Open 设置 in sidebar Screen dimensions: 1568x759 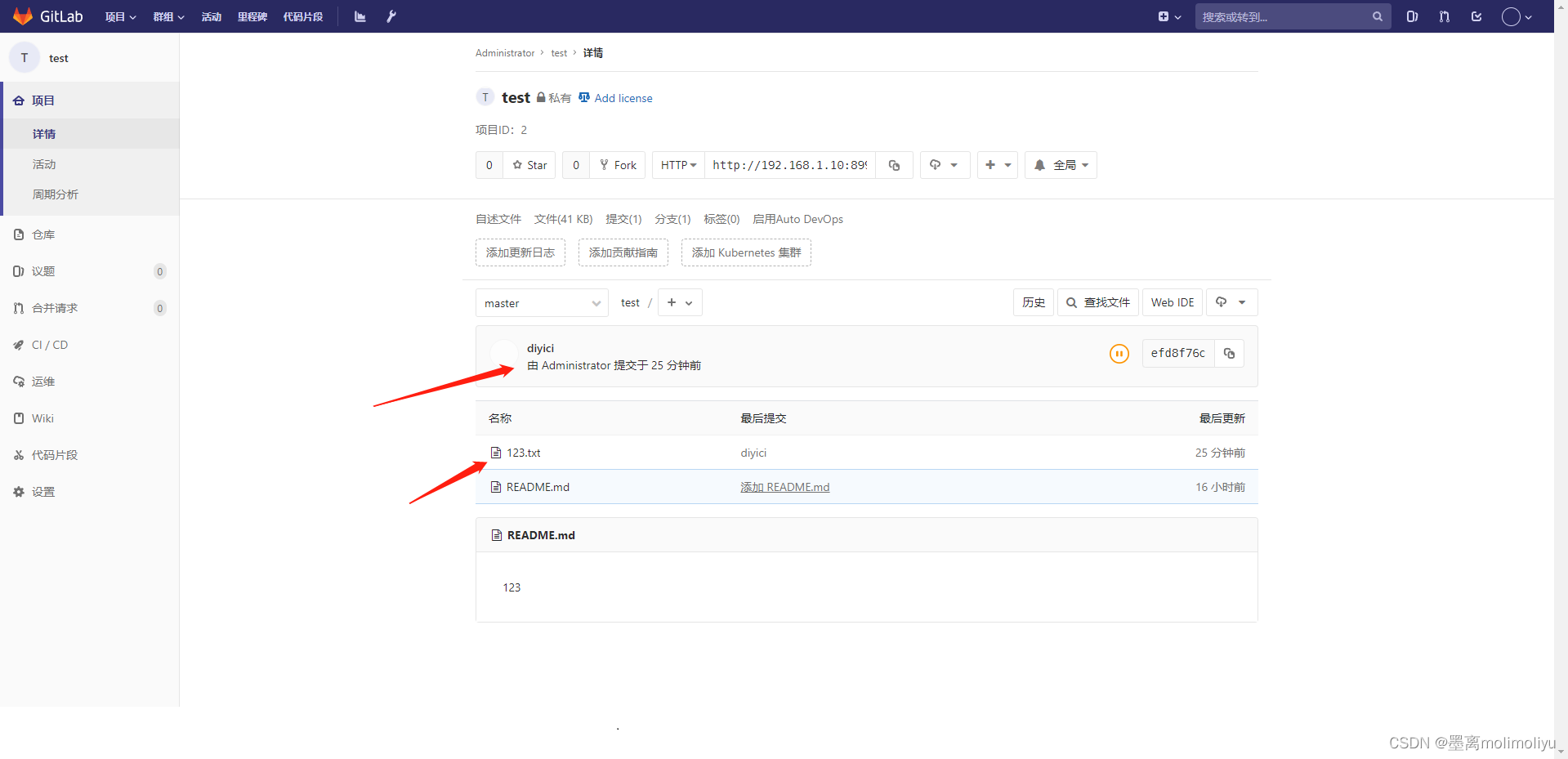click(x=90, y=492)
